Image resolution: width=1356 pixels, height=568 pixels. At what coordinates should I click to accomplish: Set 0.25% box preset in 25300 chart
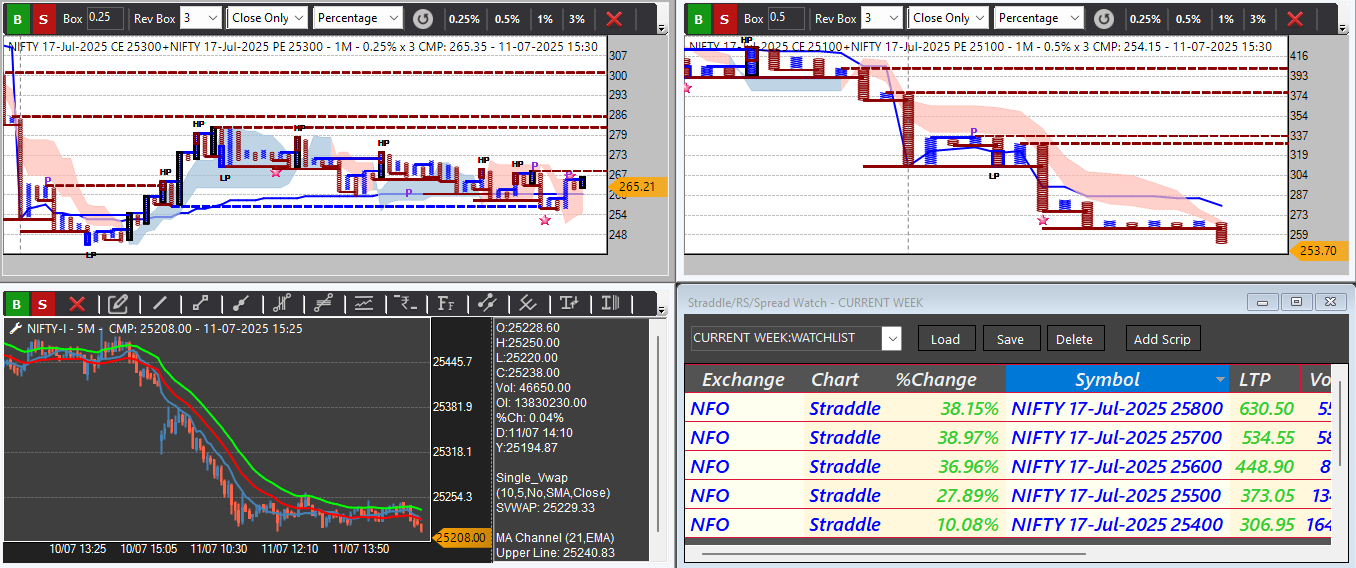point(463,19)
